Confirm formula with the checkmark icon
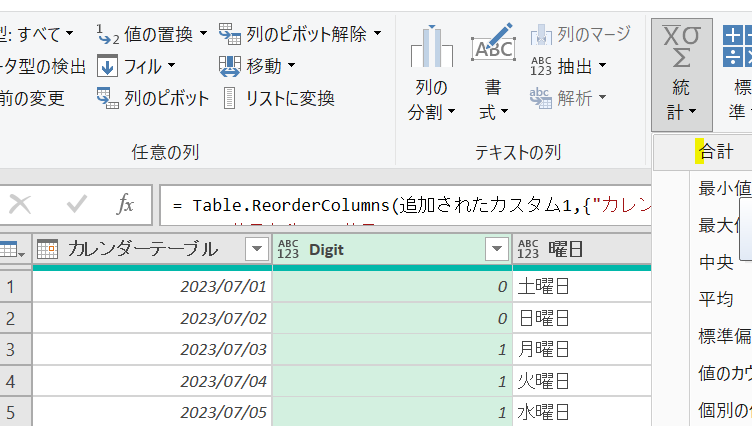The image size is (752, 426). point(76,205)
